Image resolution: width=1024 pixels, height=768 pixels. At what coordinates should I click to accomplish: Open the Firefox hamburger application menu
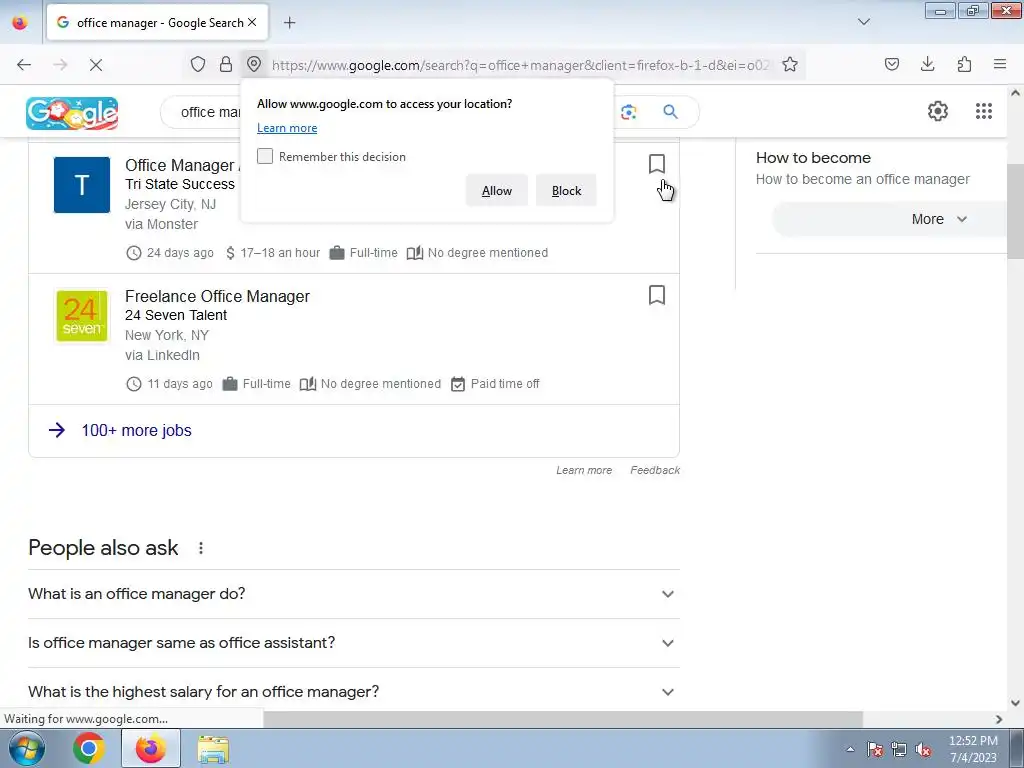[x=1000, y=64]
